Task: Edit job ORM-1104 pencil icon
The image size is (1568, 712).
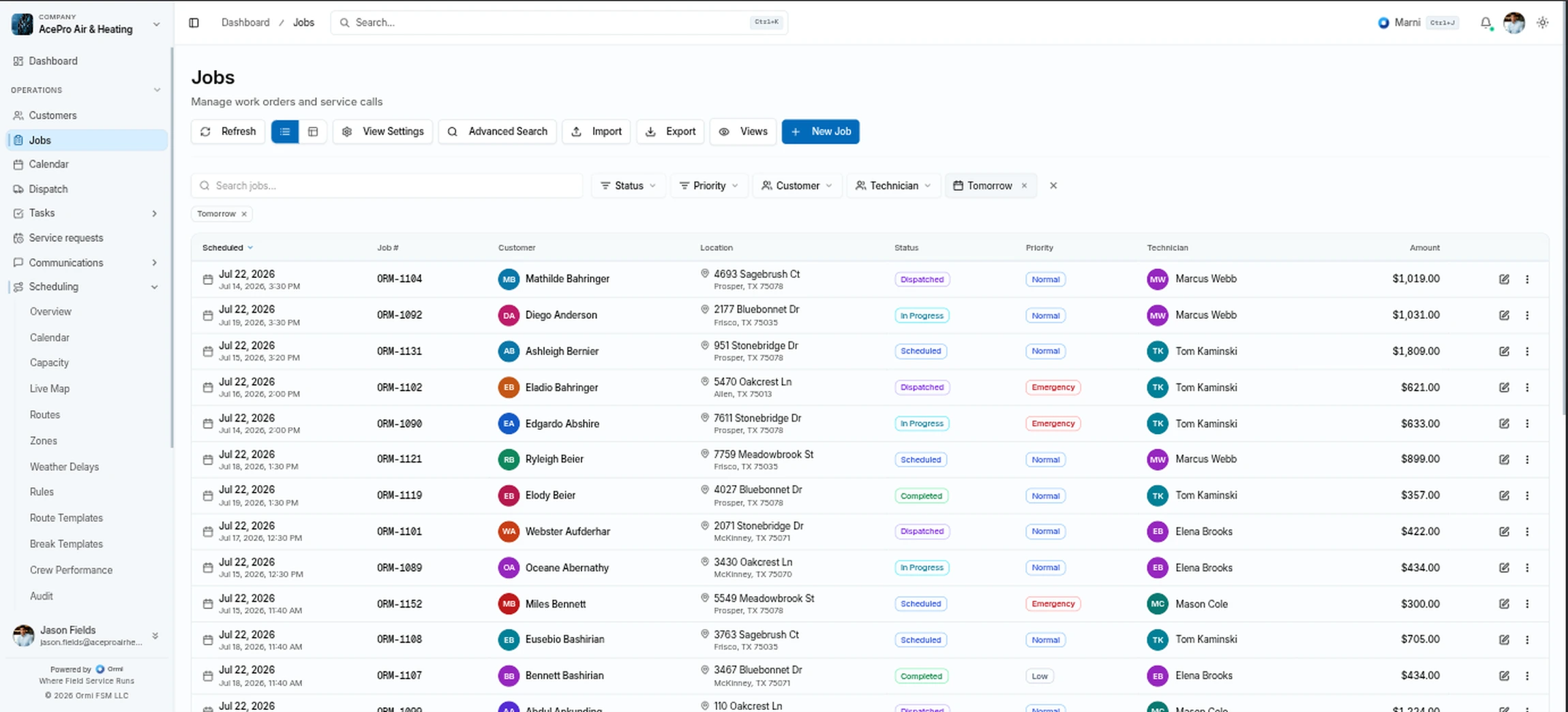Action: point(1504,279)
